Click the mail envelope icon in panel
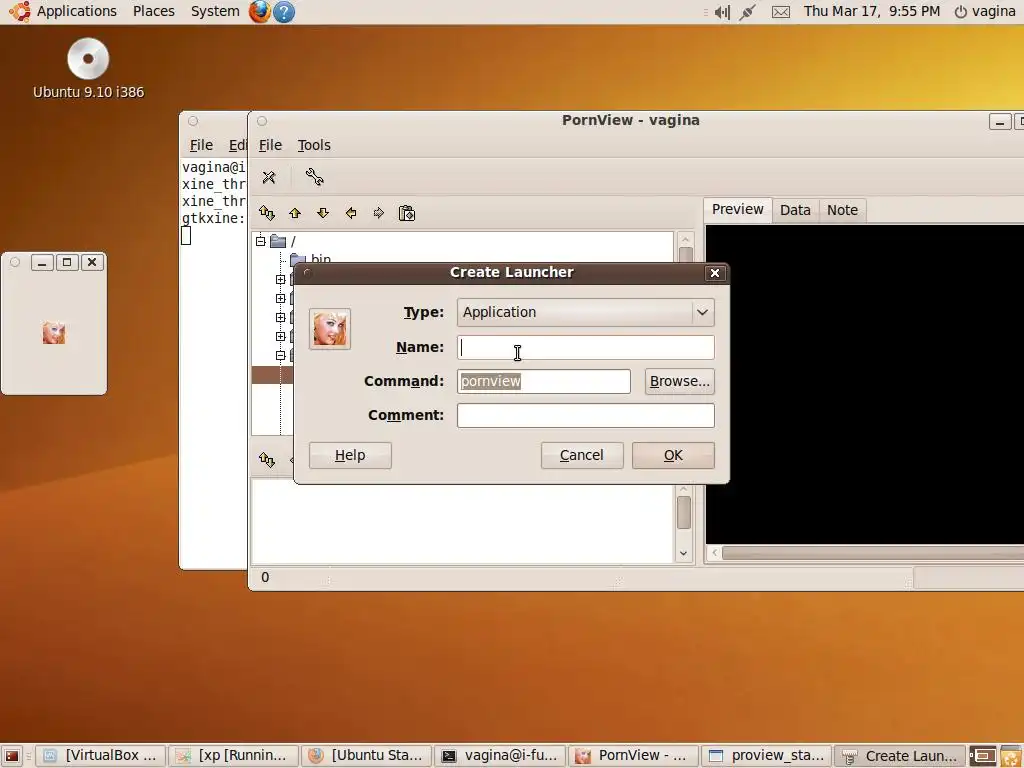Screen dimensions: 1024x768 pyautogui.click(x=781, y=12)
